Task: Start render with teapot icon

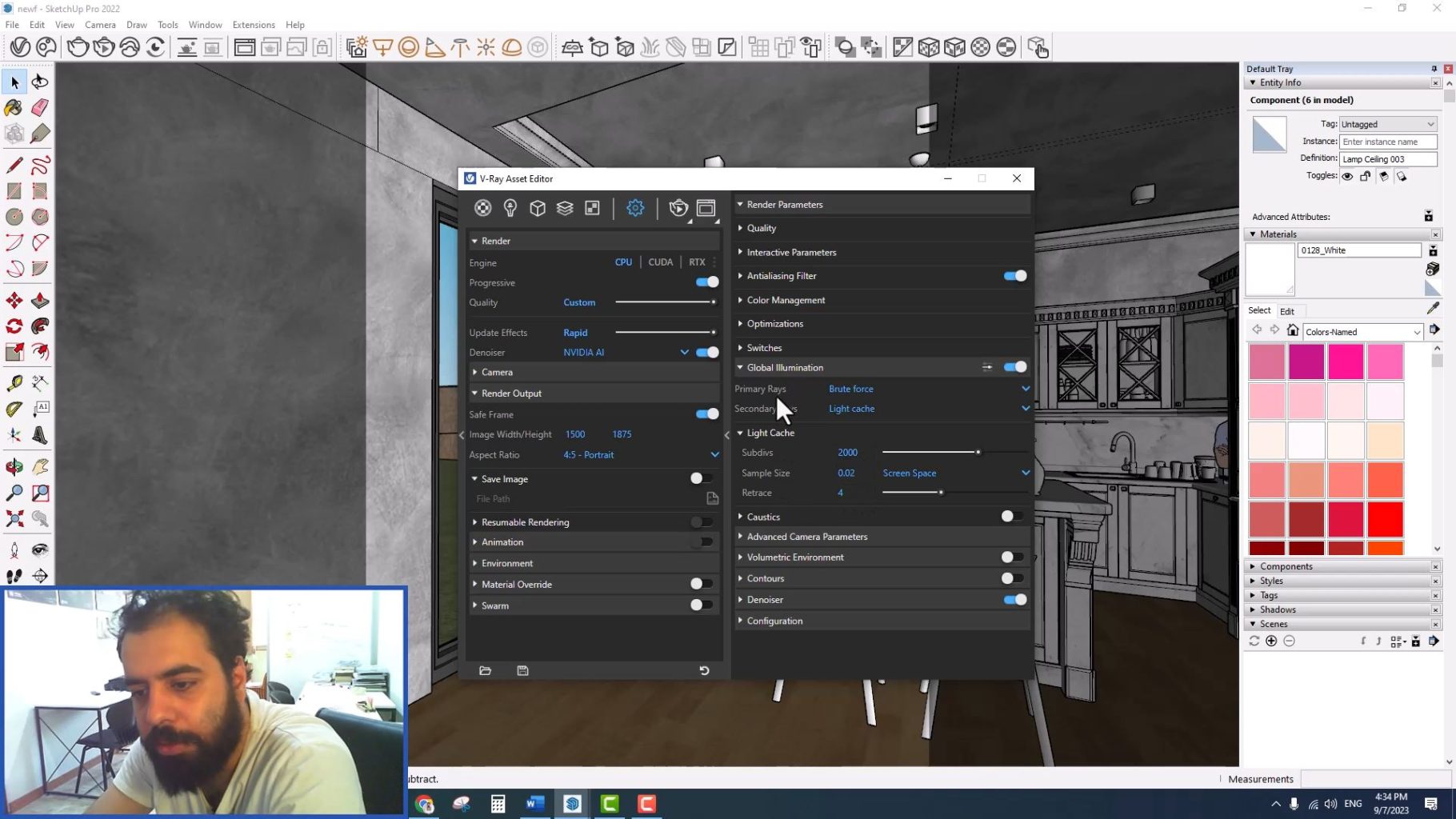Action: 678,208
